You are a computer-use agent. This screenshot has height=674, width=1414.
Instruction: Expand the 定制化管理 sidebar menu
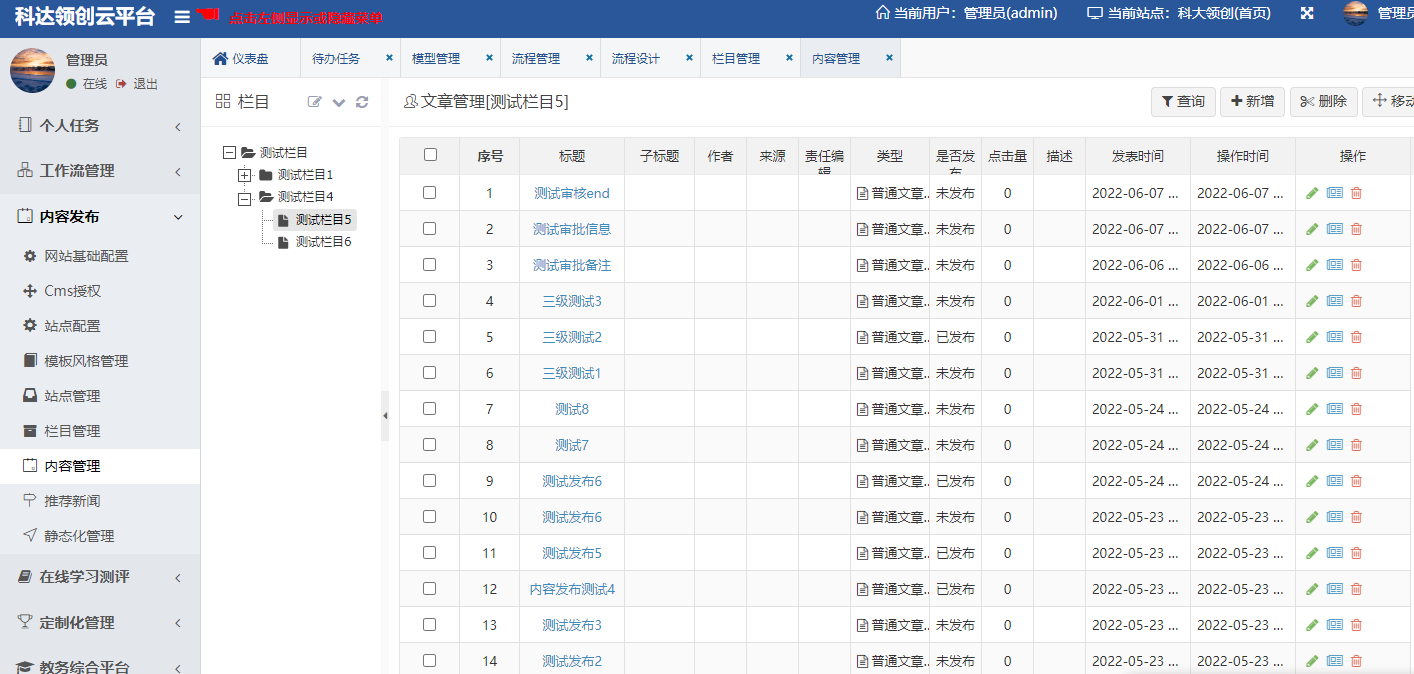pyautogui.click(x=100, y=622)
